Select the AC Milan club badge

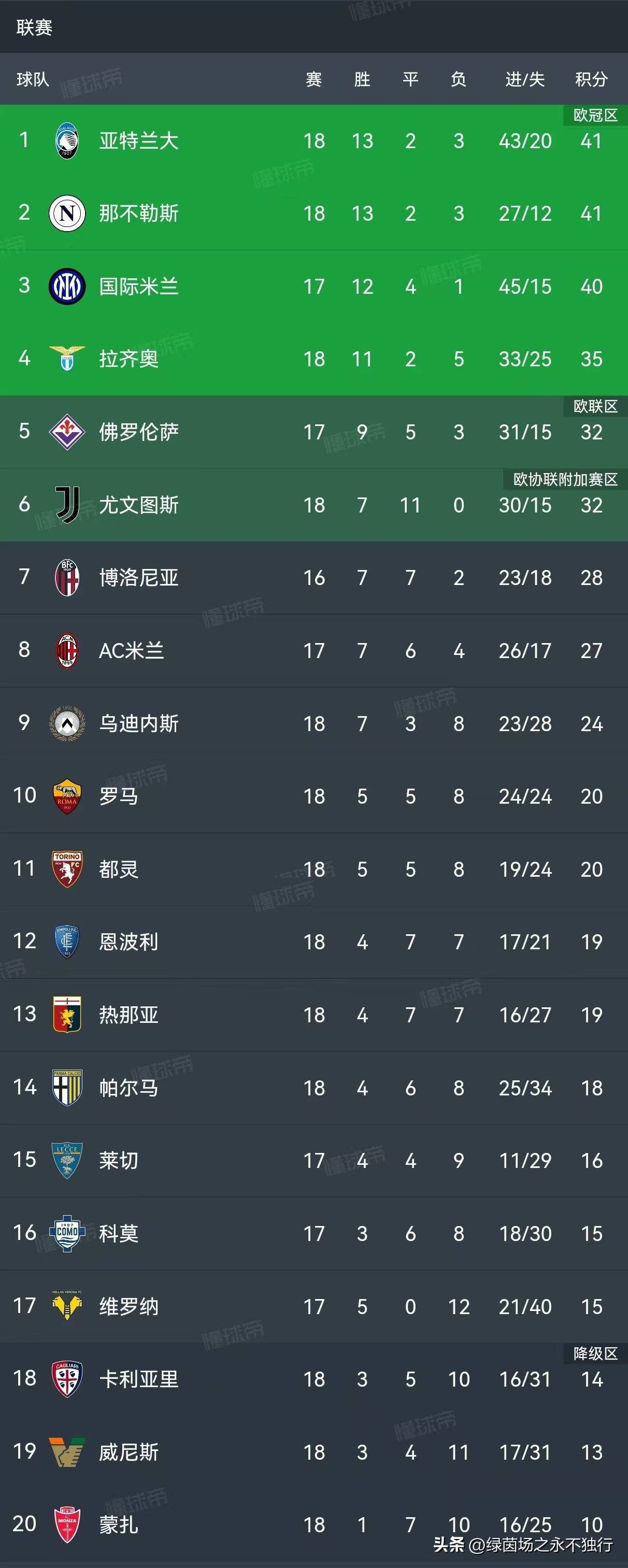[x=67, y=650]
